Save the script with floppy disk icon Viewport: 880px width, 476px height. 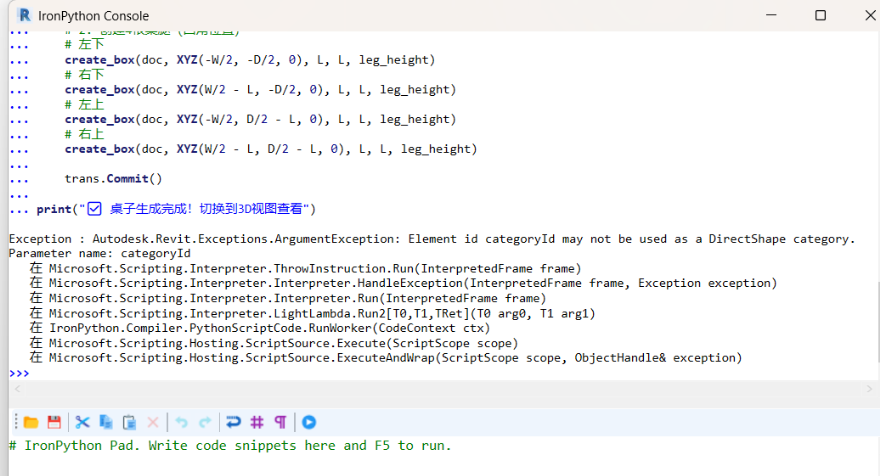(54, 422)
